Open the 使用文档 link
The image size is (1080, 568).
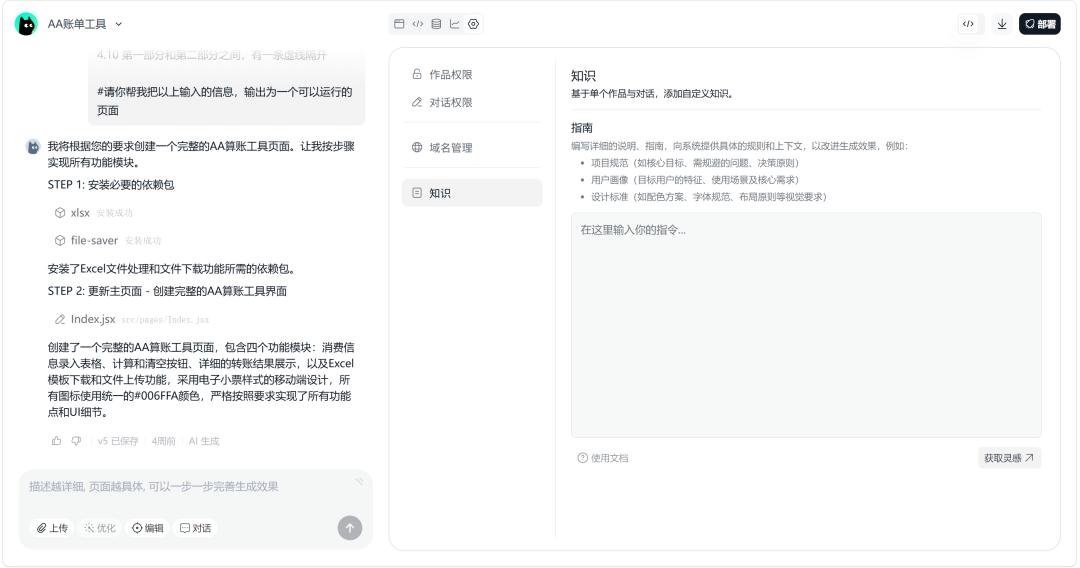(603, 458)
